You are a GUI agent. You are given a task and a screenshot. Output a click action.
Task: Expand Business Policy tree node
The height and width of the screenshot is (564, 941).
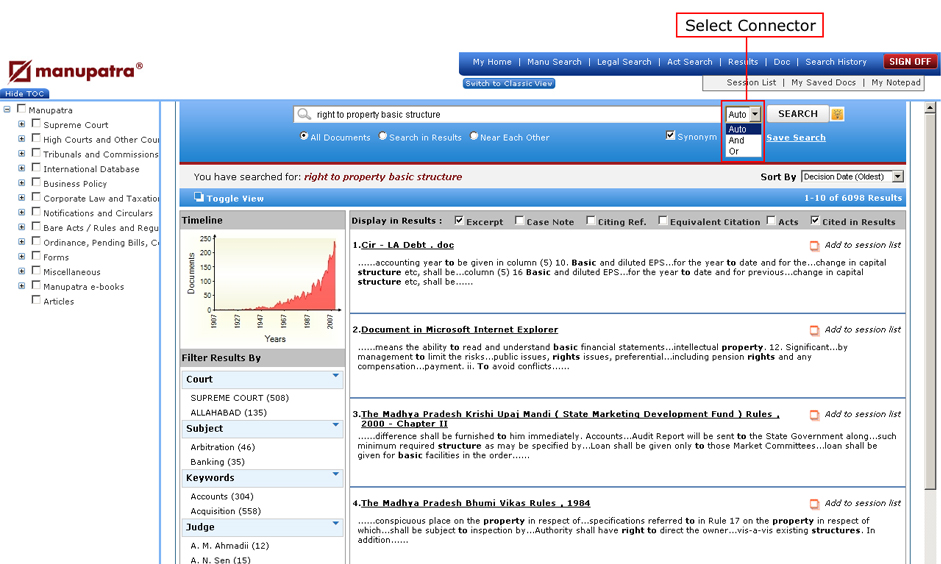pos(22,183)
